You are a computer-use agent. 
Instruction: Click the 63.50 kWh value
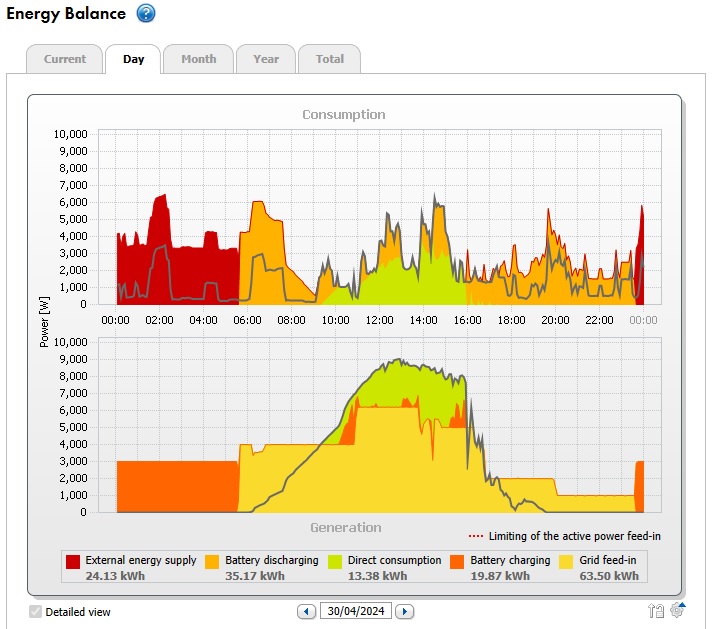click(x=609, y=576)
